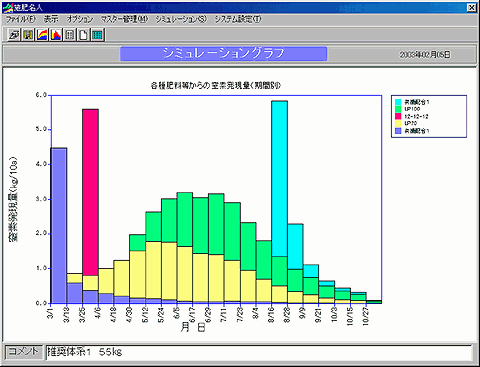This screenshot has width=480, height=367.
Task: Click the blank page document toolbar icon
Action: [83, 35]
